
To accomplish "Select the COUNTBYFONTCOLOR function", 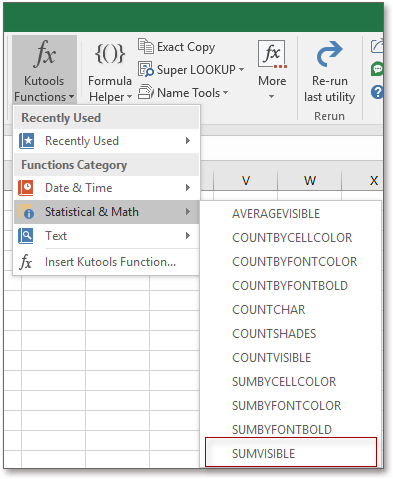I will coord(291,262).
